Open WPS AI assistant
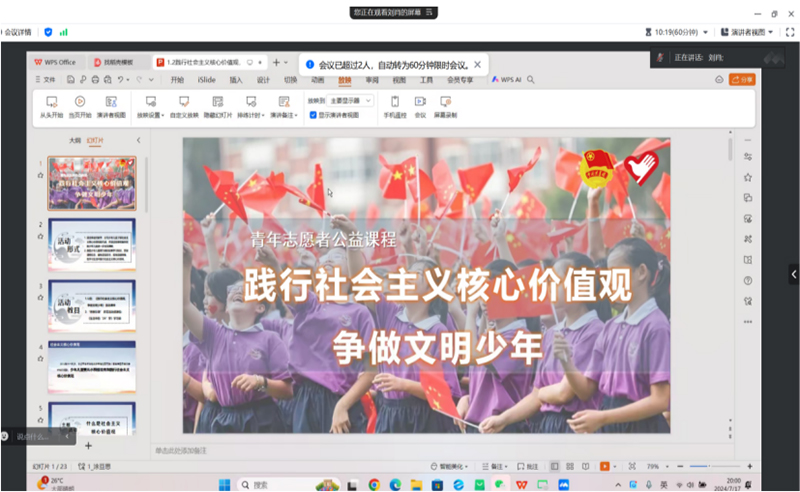This screenshot has width=800, height=492. (506, 80)
